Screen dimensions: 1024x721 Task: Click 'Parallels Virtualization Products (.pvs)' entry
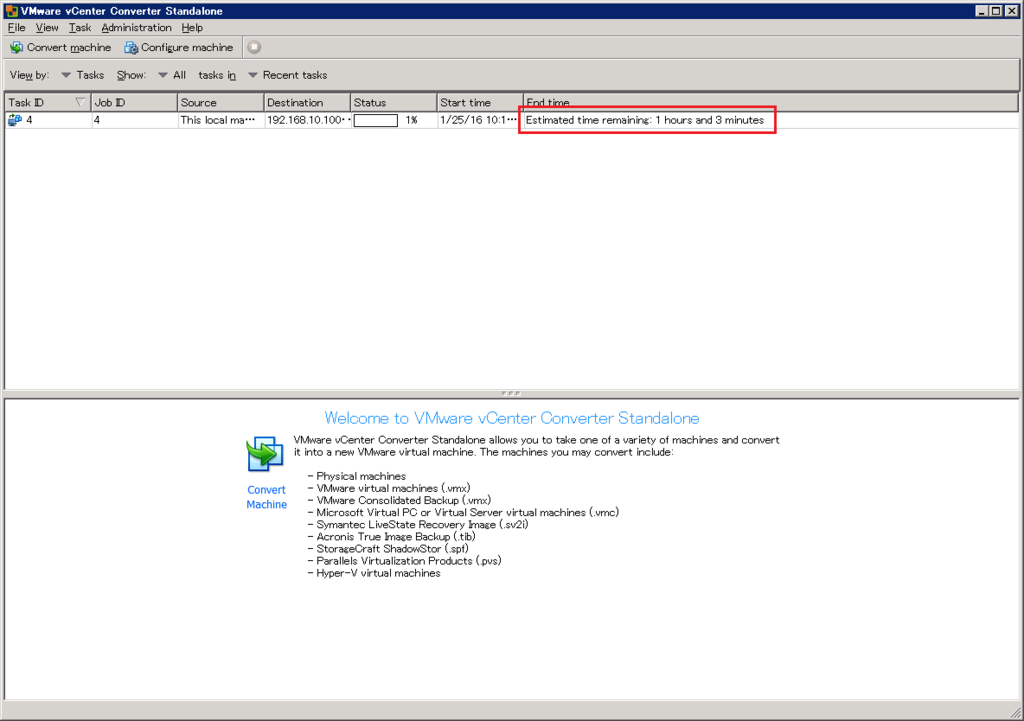pyautogui.click(x=405, y=561)
